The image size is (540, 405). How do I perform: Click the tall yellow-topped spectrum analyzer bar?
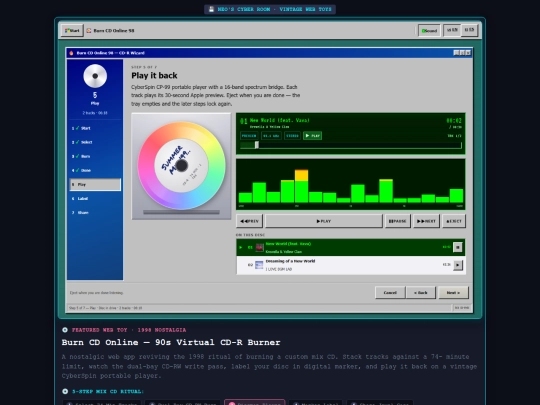coord(301,186)
